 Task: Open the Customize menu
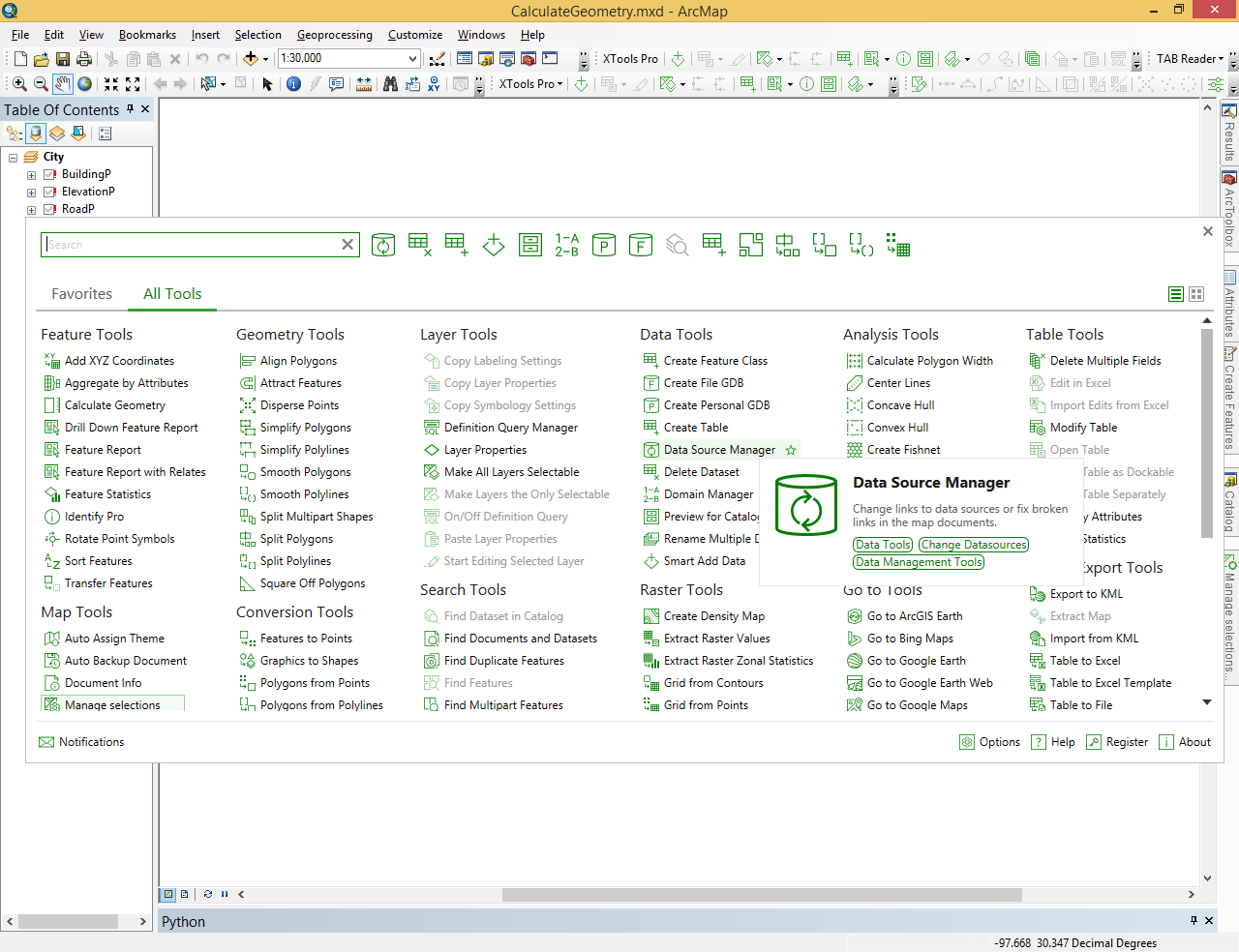[x=415, y=35]
